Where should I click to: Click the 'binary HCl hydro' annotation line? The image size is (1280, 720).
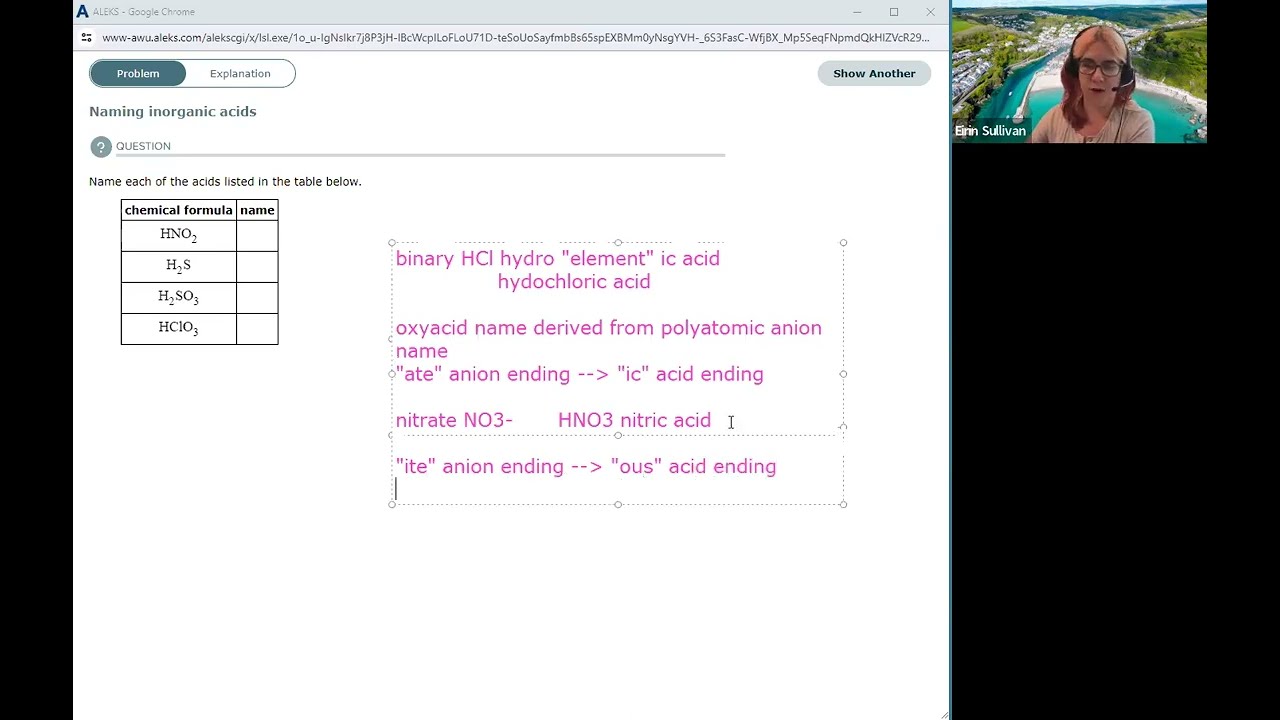(x=557, y=259)
